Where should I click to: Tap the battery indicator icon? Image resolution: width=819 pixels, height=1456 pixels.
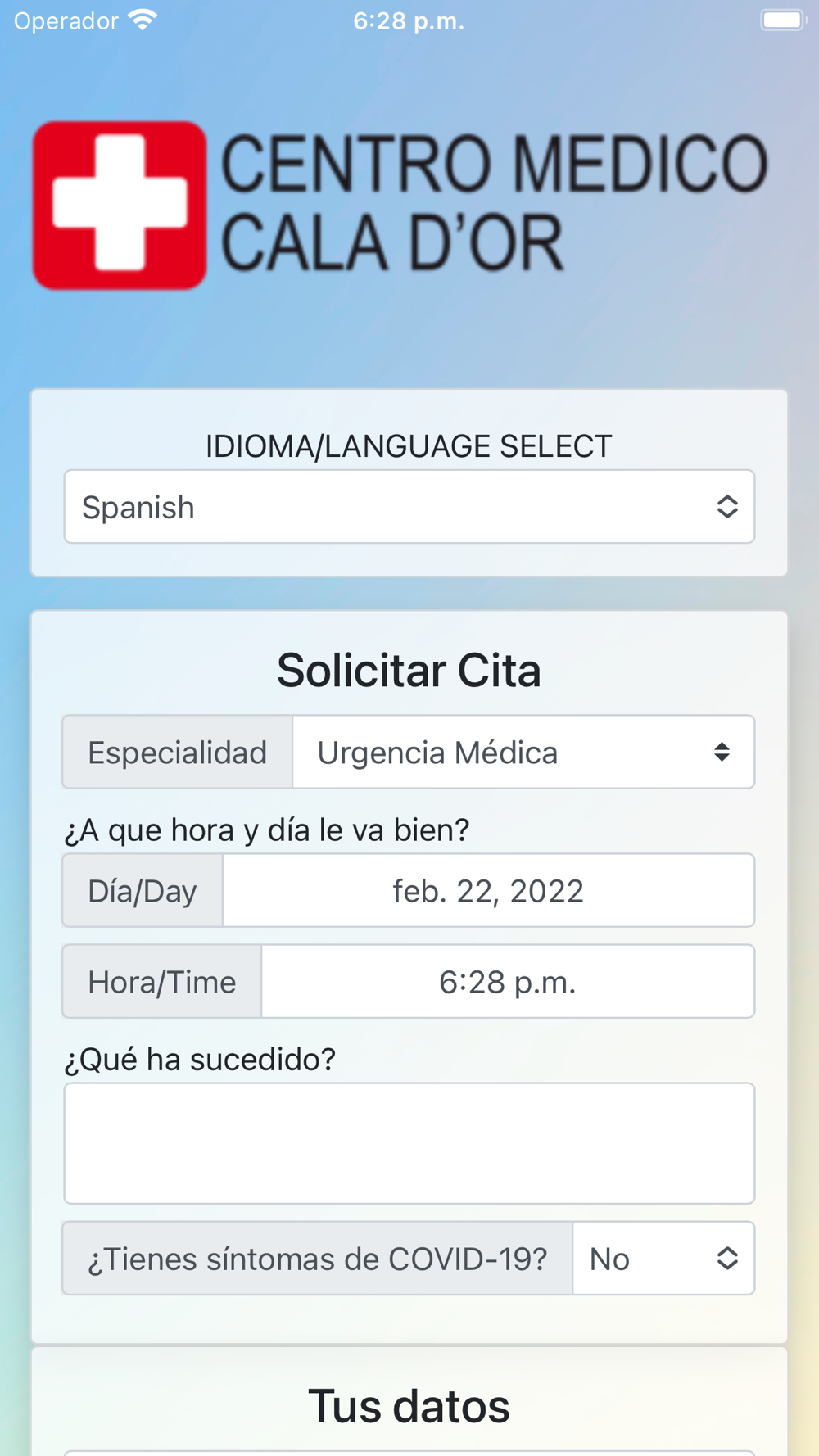[x=784, y=20]
